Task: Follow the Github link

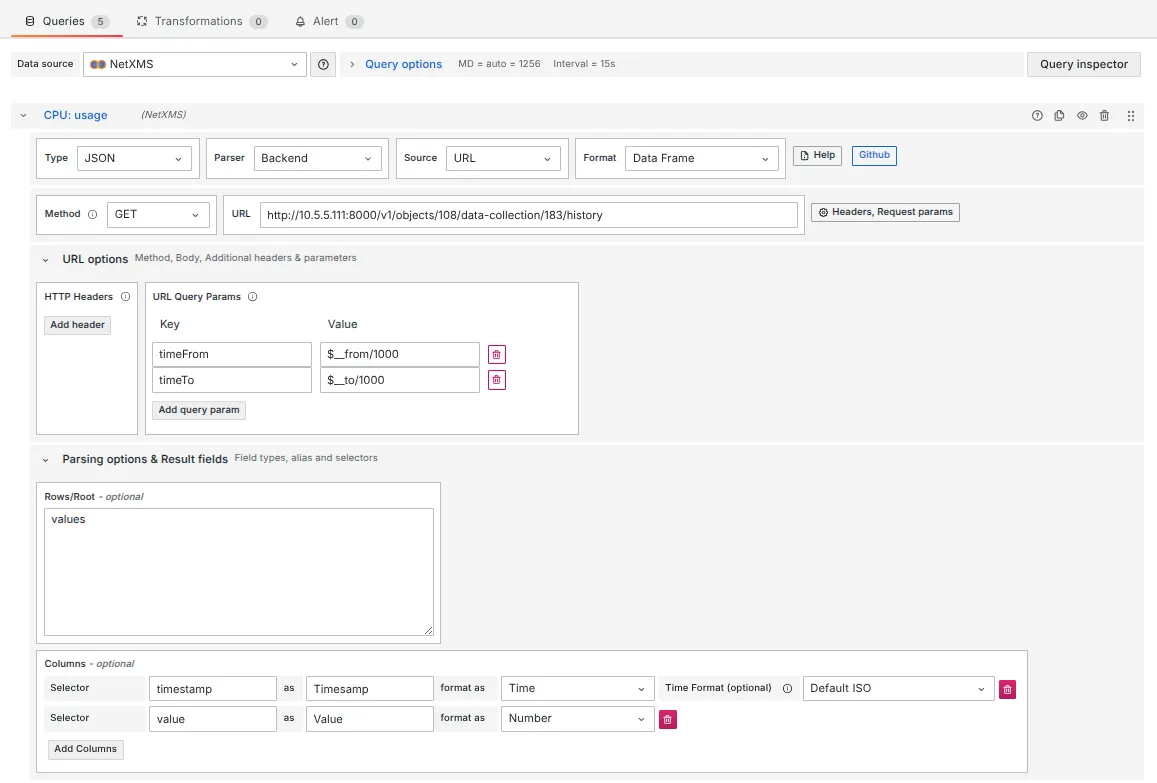Action: point(872,155)
